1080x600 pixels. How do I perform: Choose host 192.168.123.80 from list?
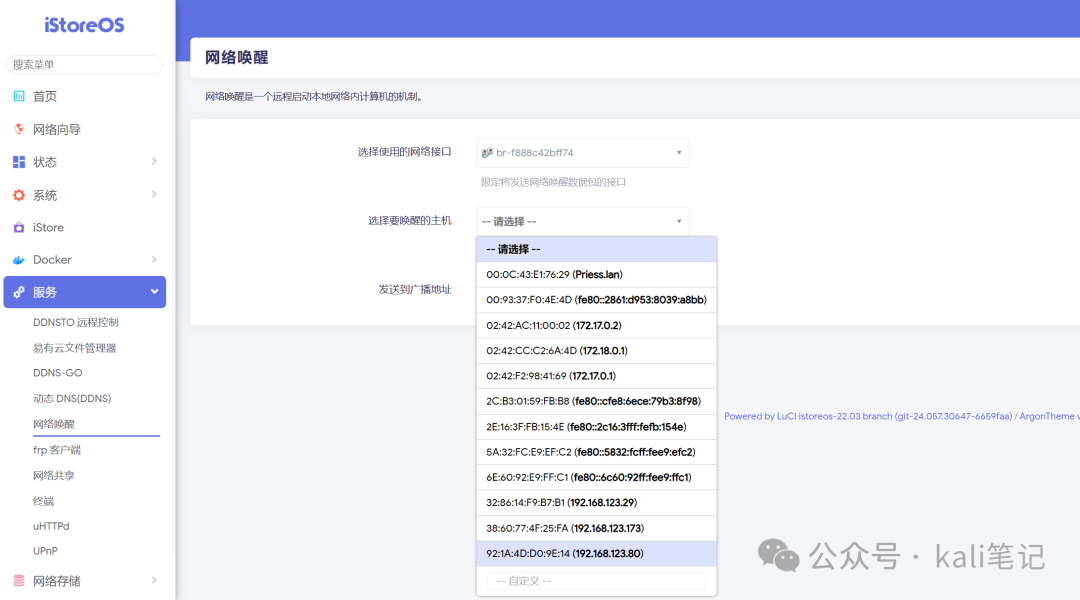tap(564, 554)
